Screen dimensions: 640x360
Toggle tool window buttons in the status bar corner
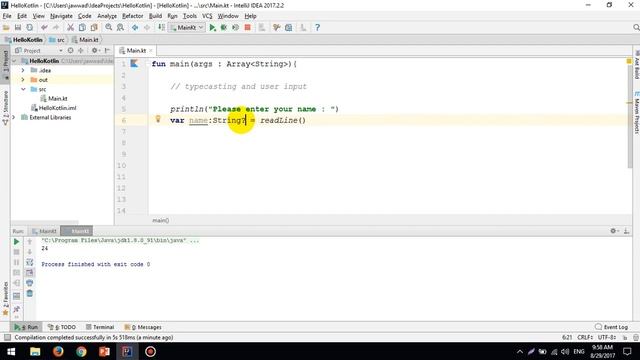pyautogui.click(x=7, y=338)
